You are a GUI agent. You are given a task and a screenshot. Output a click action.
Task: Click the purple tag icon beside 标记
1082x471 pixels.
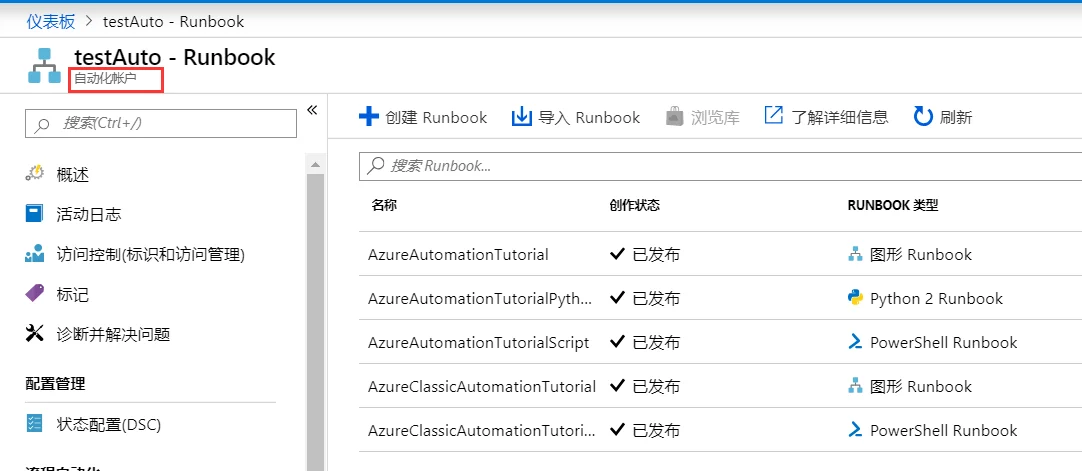pos(35,293)
